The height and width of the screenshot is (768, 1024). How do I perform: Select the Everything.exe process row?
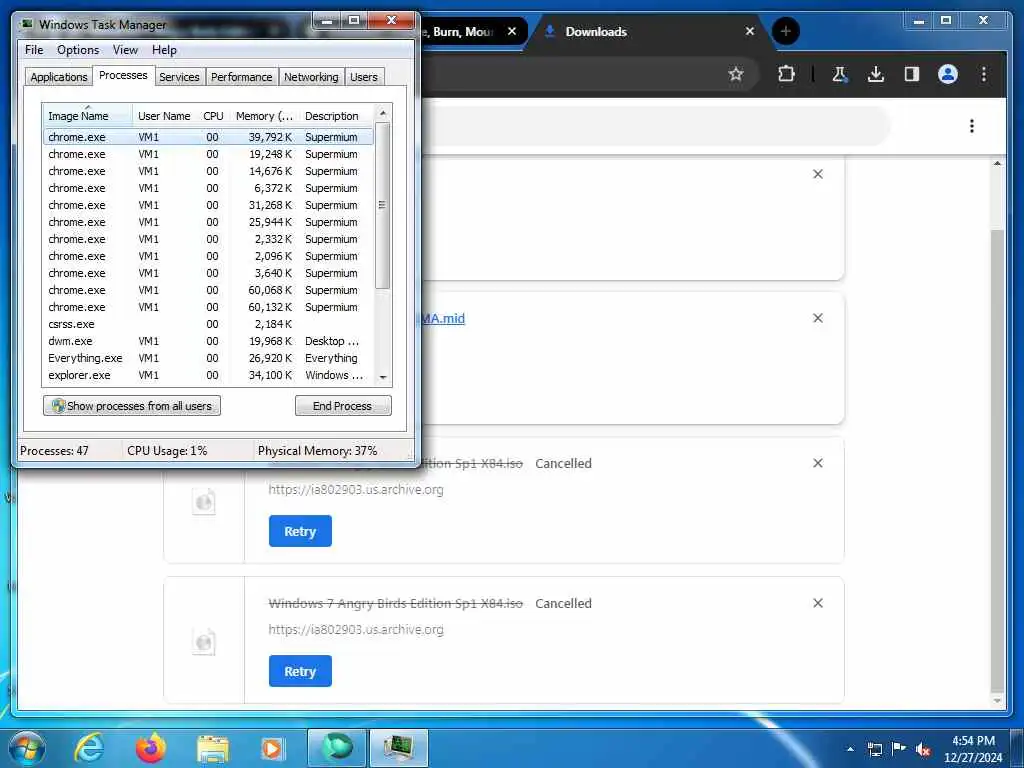(x=208, y=358)
